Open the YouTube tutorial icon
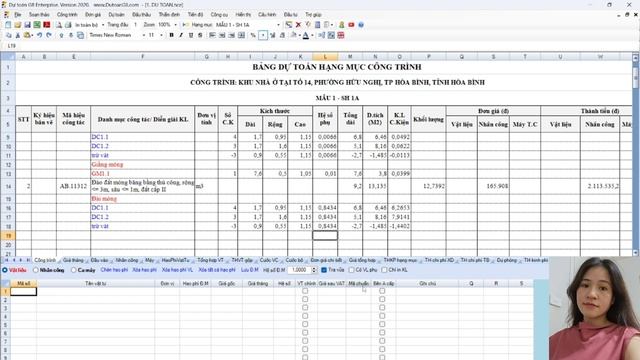This screenshot has height=360, width=640. point(351,25)
